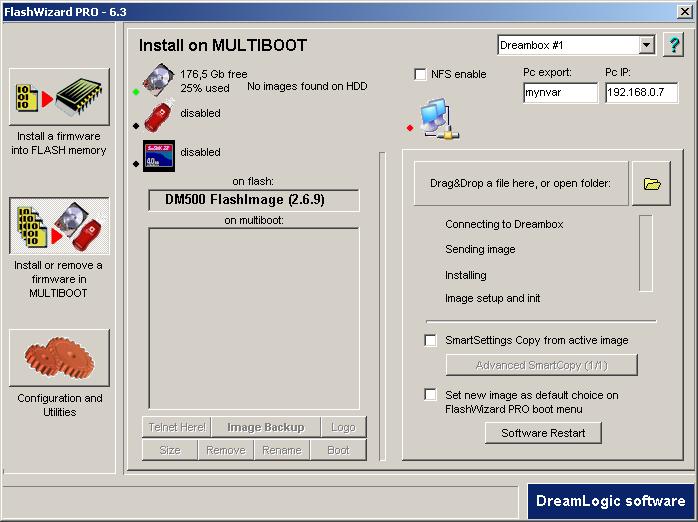
Task: Click the Image Backup button
Action: pos(266,427)
